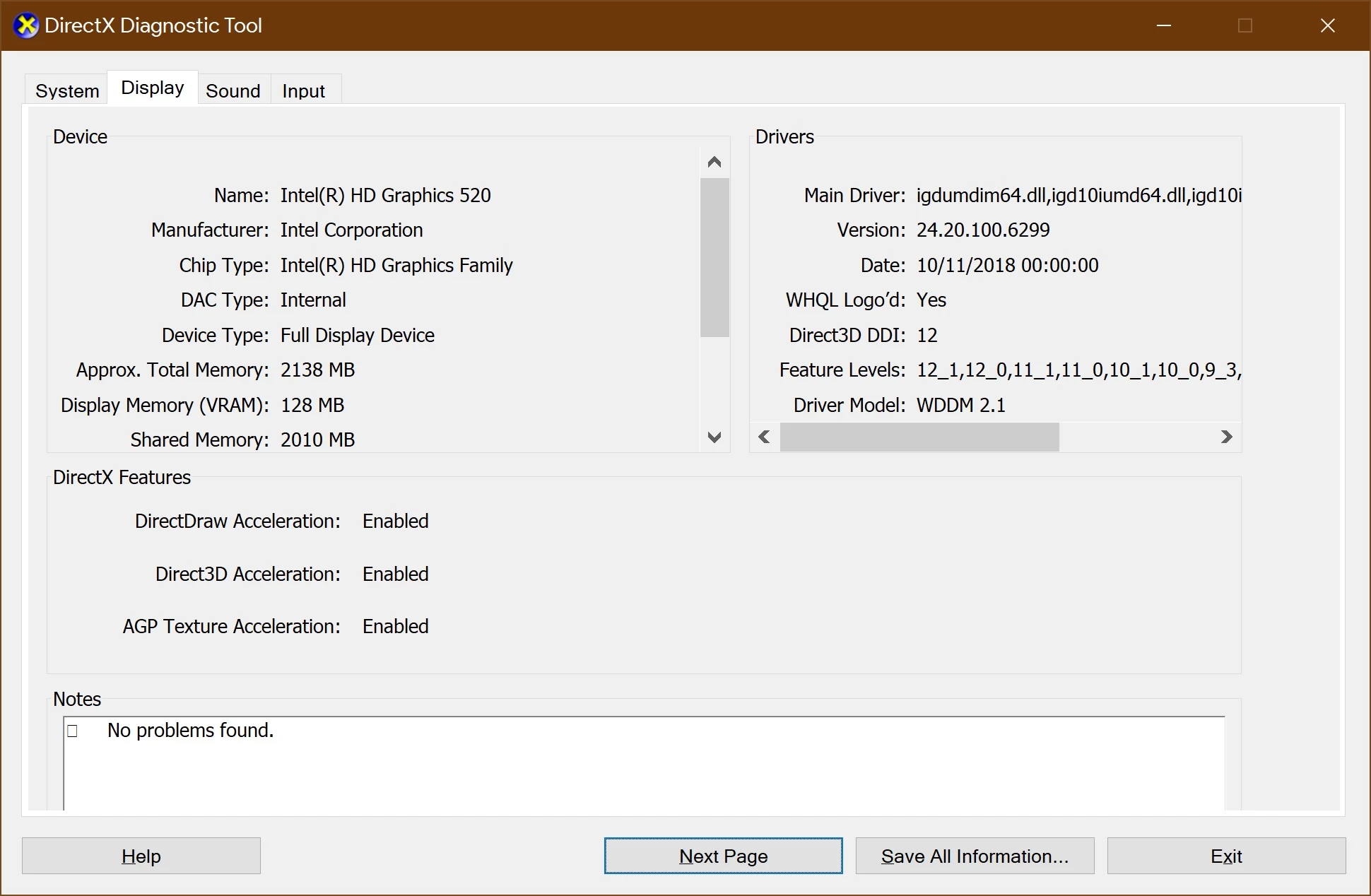Click the Device panel vertical scrollbar thumb

[x=714, y=257]
